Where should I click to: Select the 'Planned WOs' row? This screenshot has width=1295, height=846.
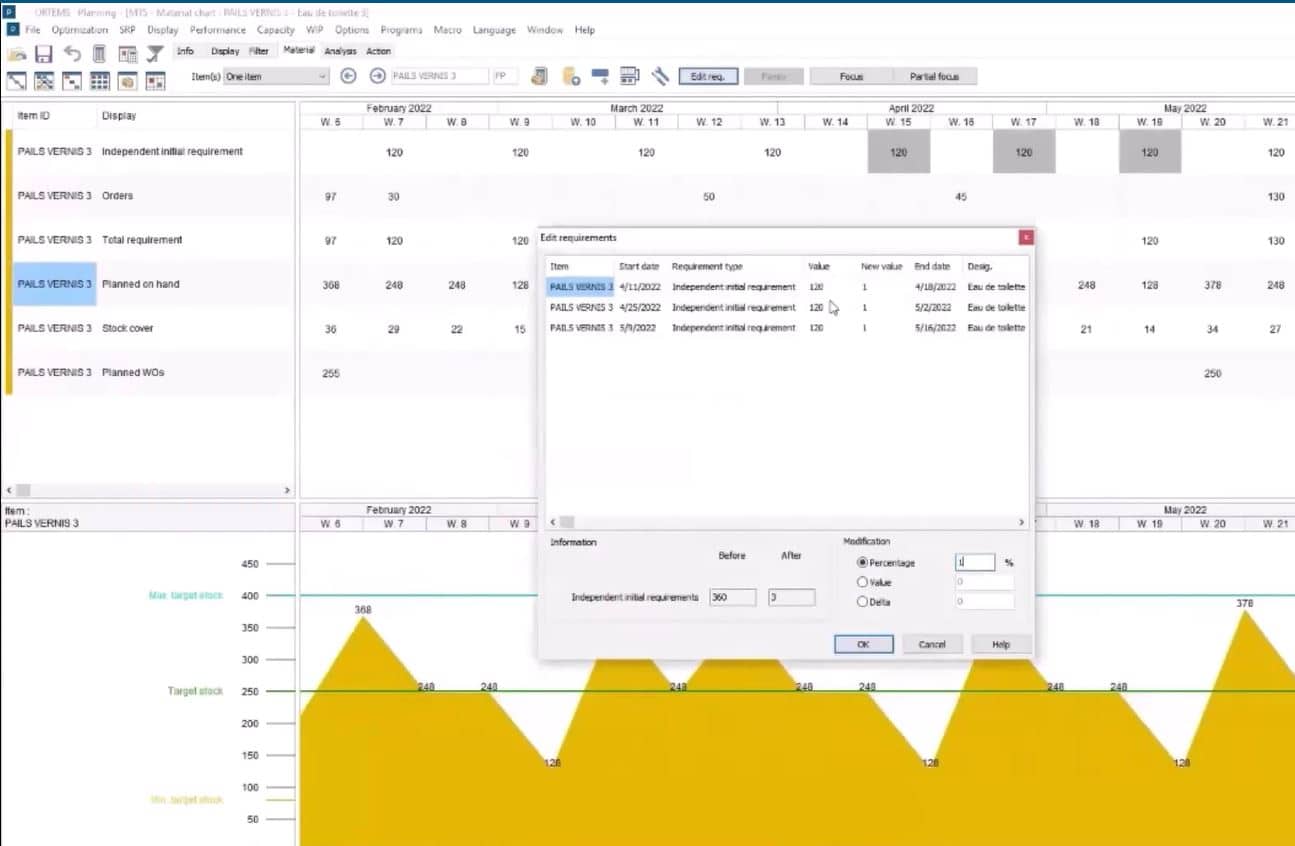tap(150, 372)
